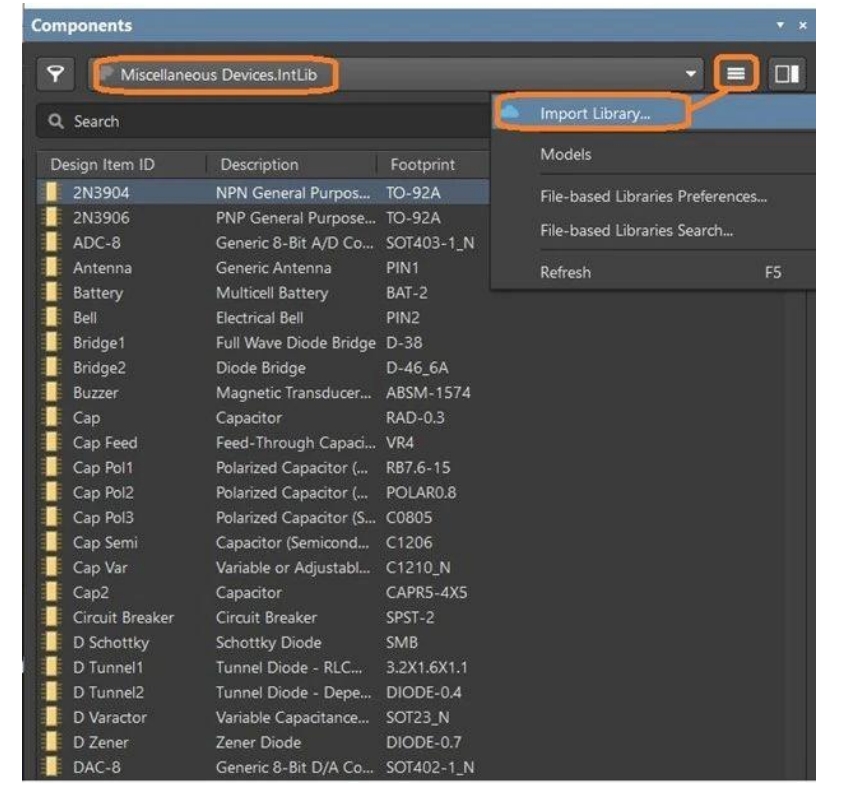
Task: Focus the Search input field
Action: 263,121
